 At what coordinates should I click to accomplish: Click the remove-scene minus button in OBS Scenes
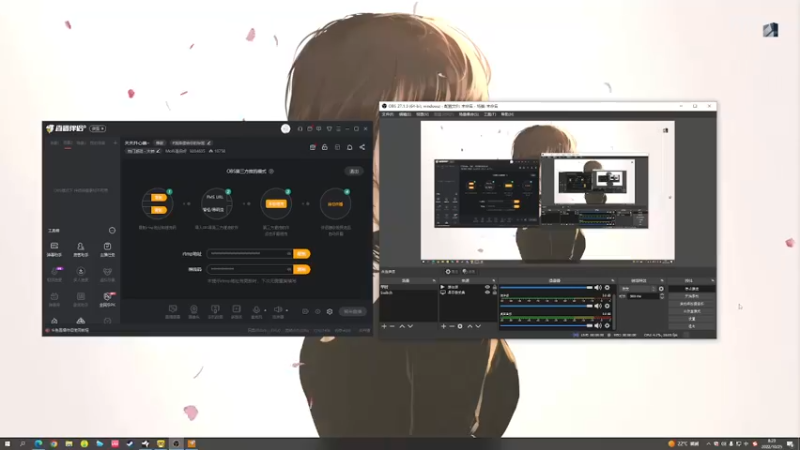(392, 326)
